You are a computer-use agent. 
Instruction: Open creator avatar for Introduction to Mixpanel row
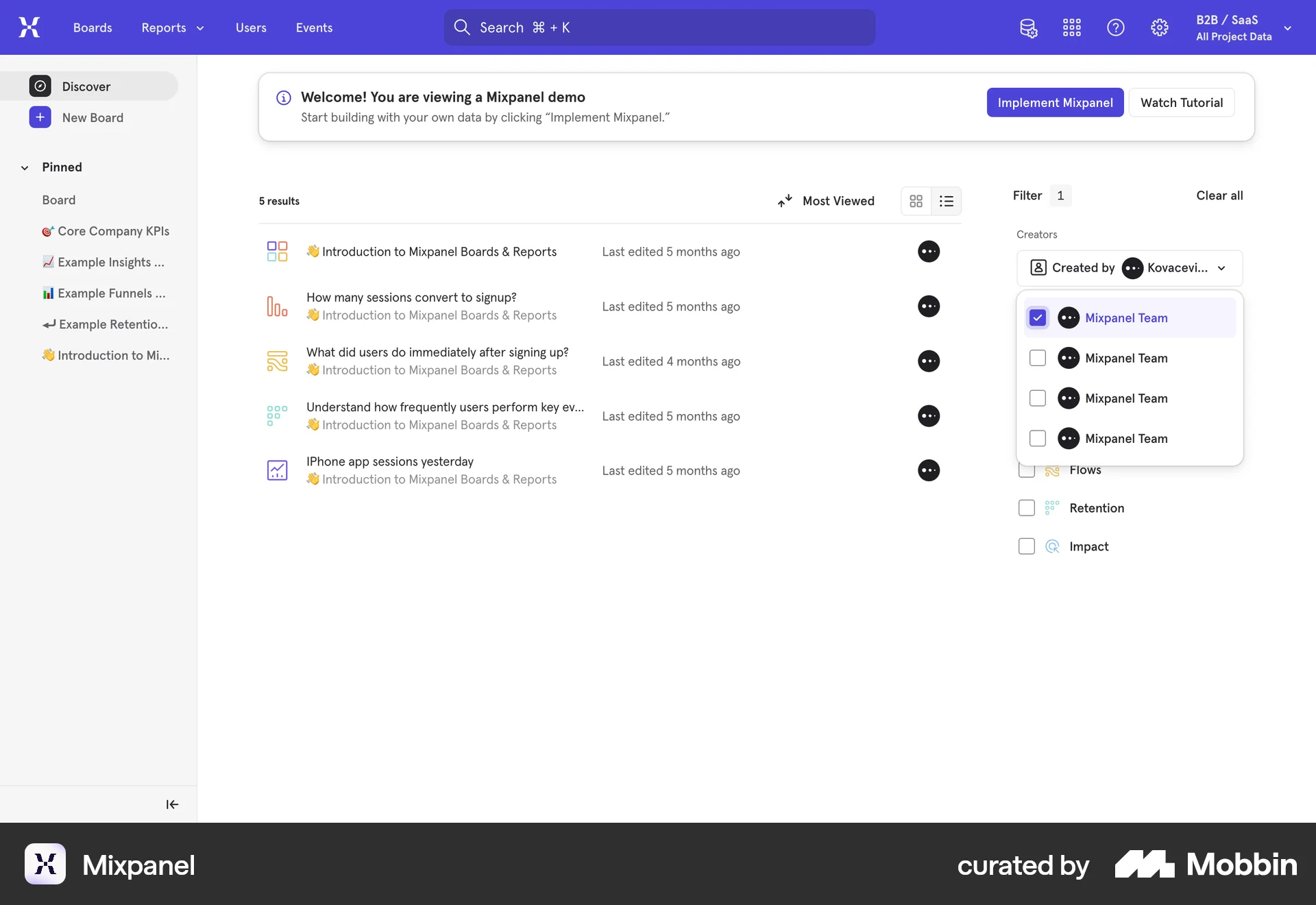tap(929, 252)
